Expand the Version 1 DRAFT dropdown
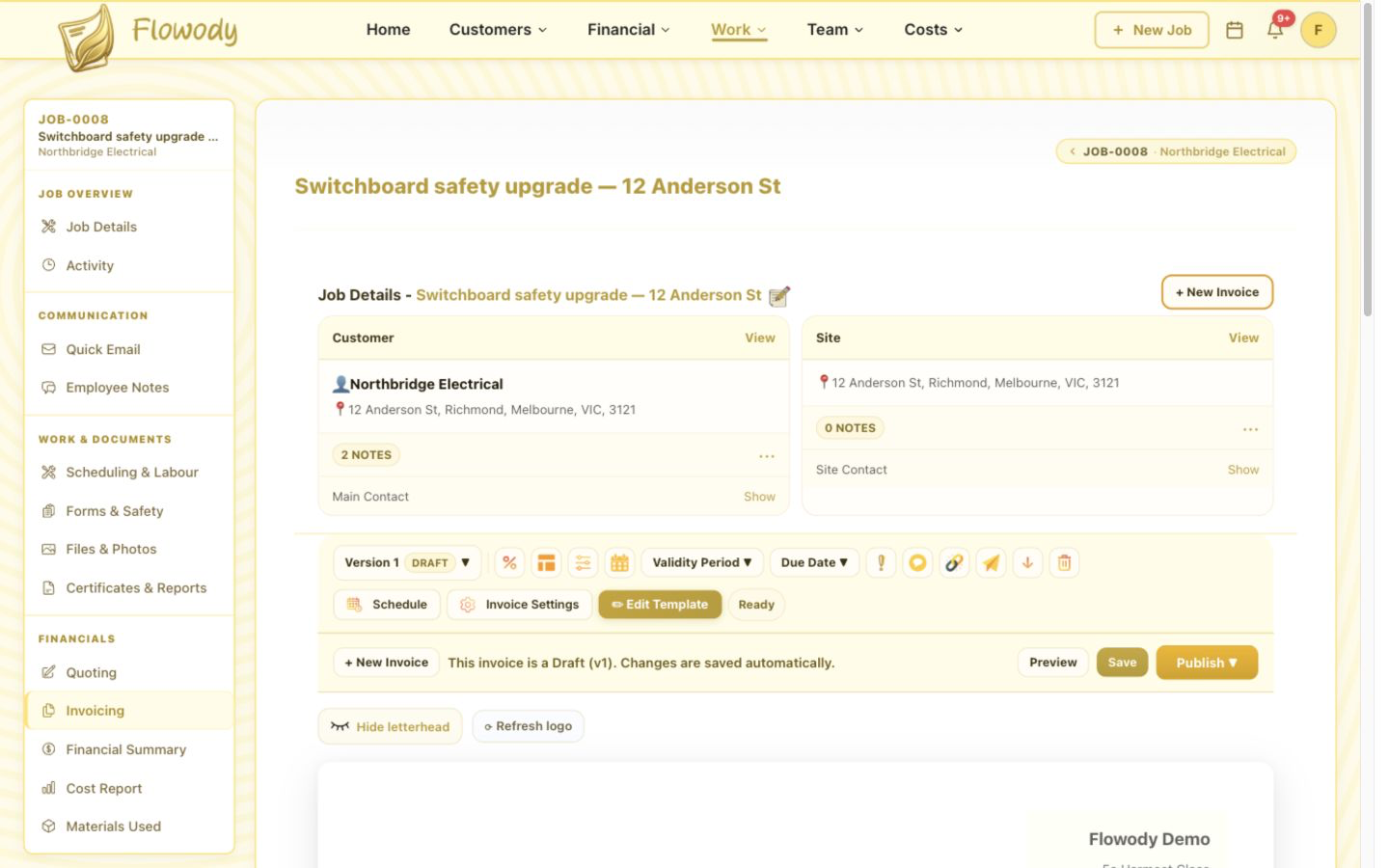 [x=407, y=562]
